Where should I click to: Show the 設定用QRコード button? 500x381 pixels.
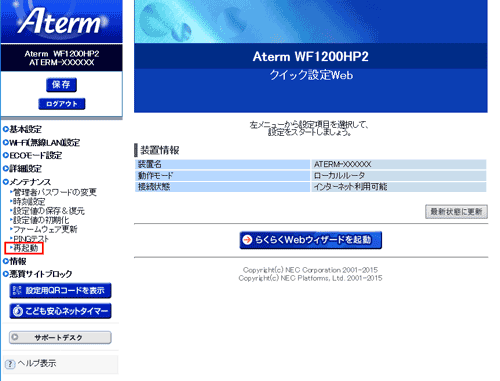click(x=60, y=291)
